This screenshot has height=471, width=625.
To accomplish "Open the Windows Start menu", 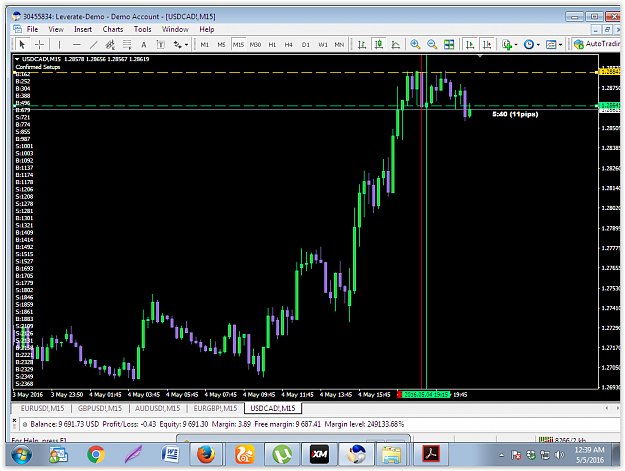I will [x=21, y=454].
